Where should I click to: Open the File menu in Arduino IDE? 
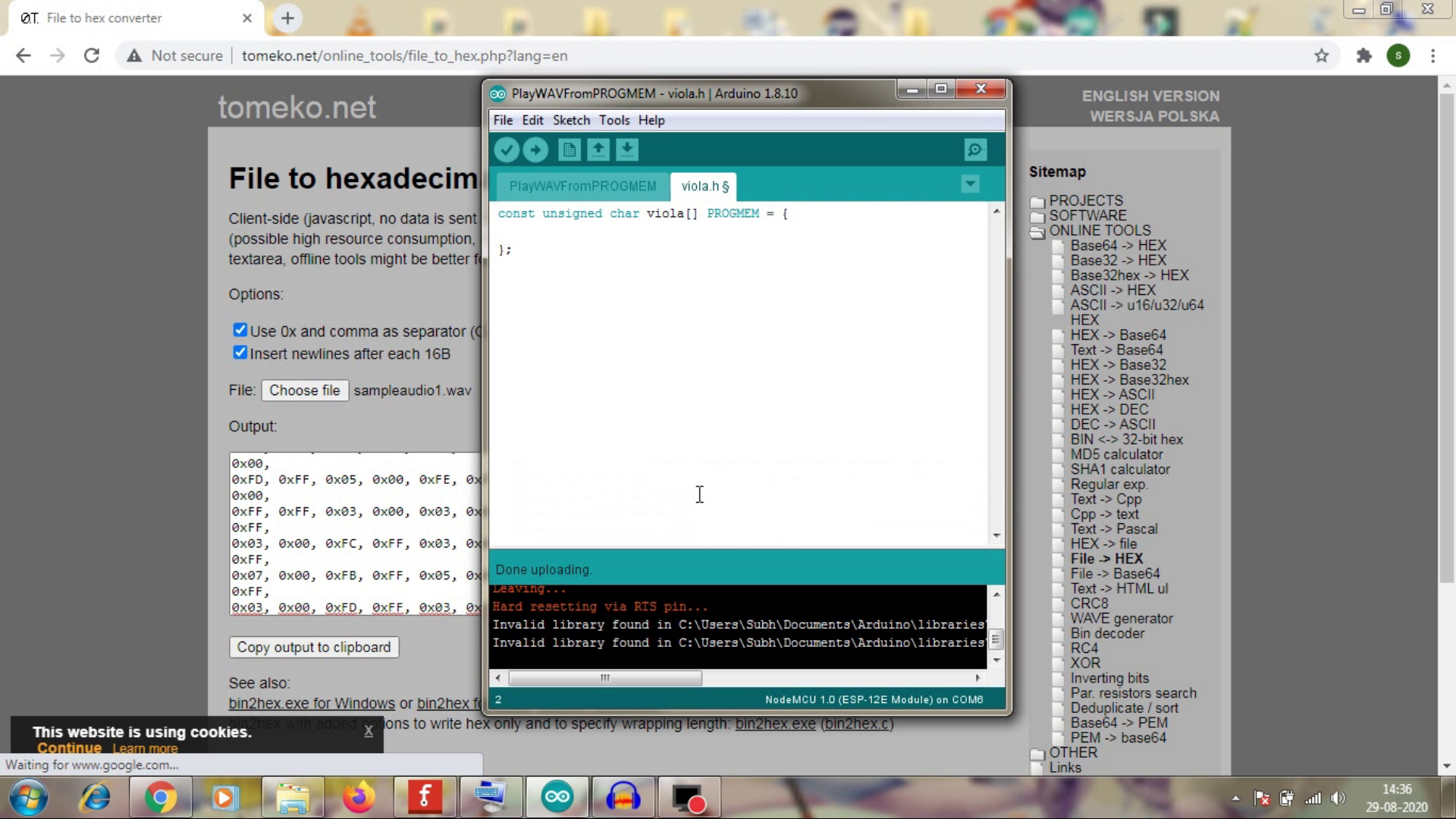click(502, 120)
